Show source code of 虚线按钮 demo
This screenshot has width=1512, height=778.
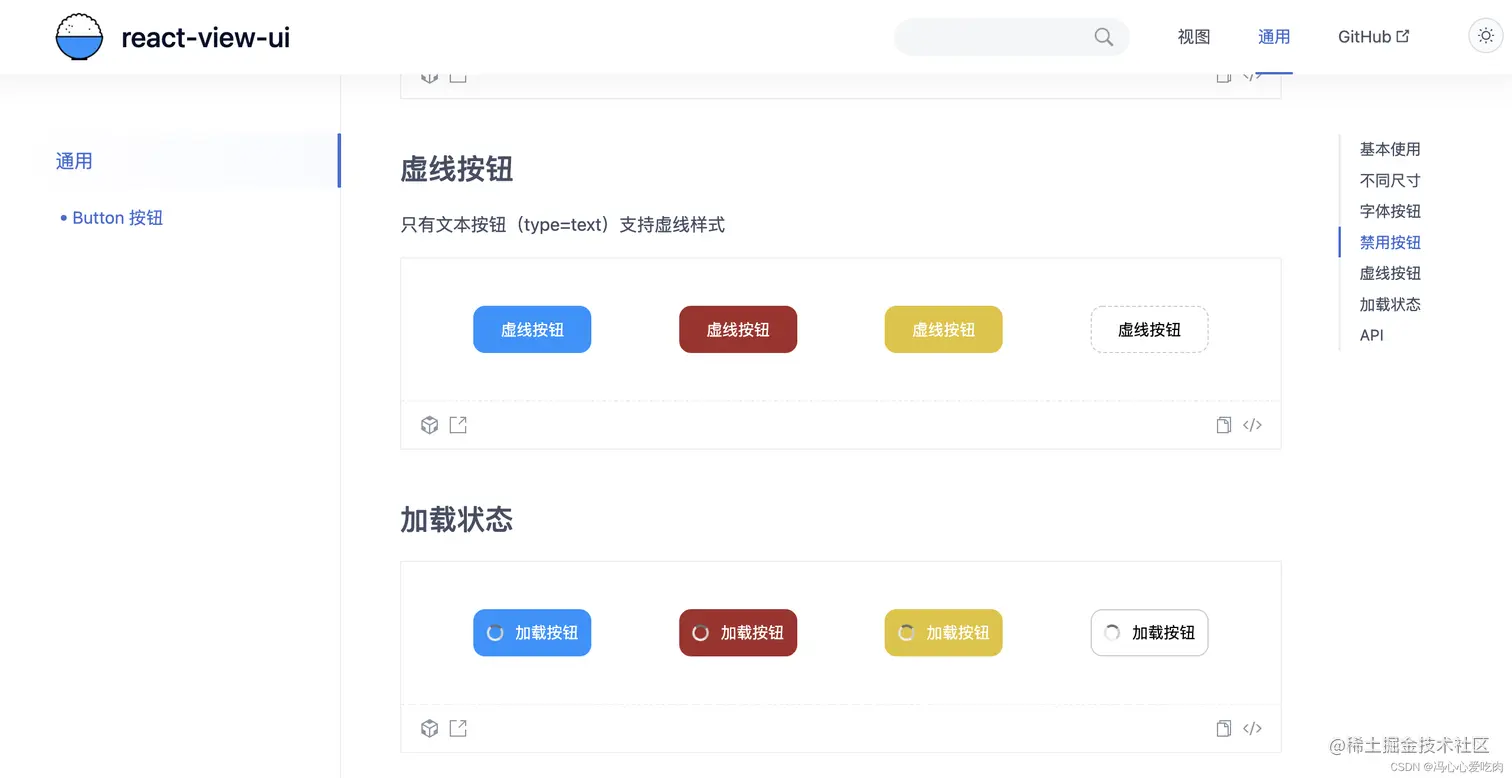pos(1252,424)
